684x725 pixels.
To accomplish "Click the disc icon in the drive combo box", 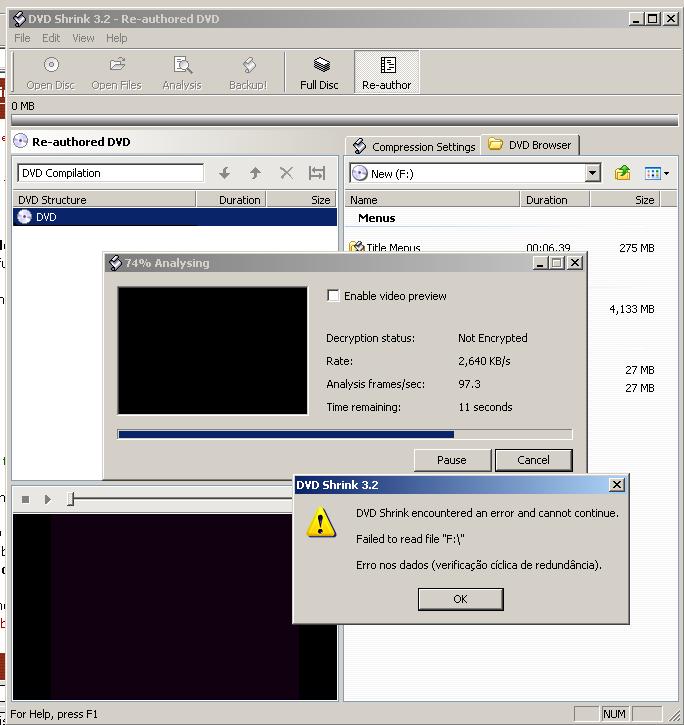I will 360,173.
